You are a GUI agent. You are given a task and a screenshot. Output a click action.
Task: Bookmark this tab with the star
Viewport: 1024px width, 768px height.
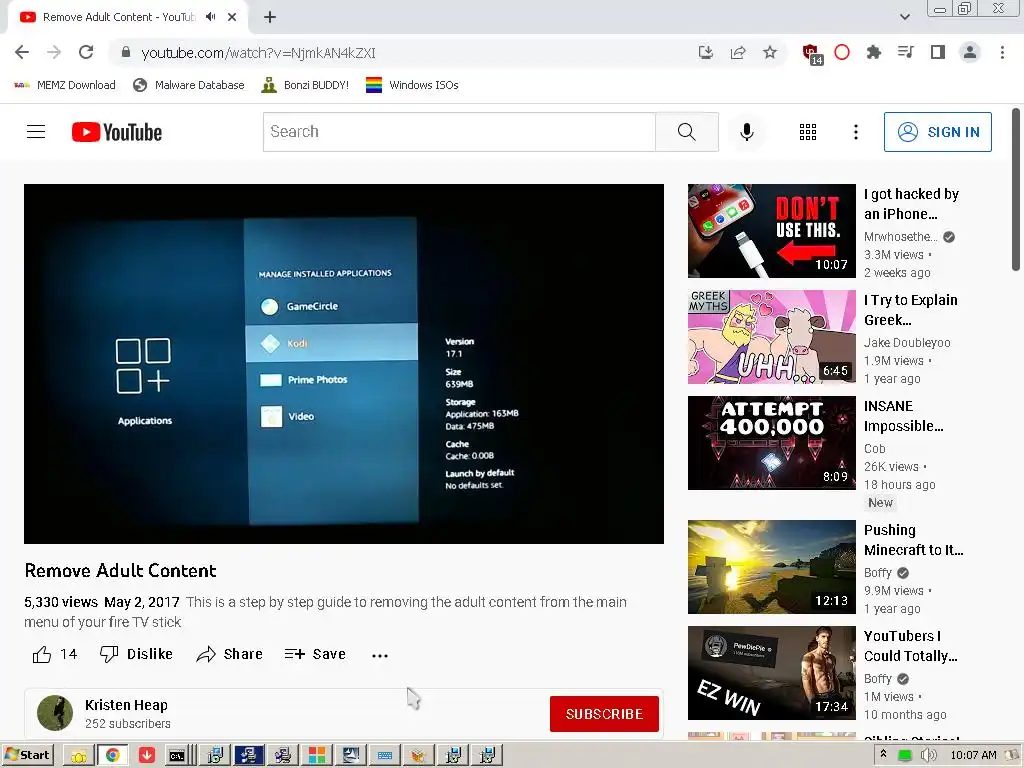[x=770, y=52]
